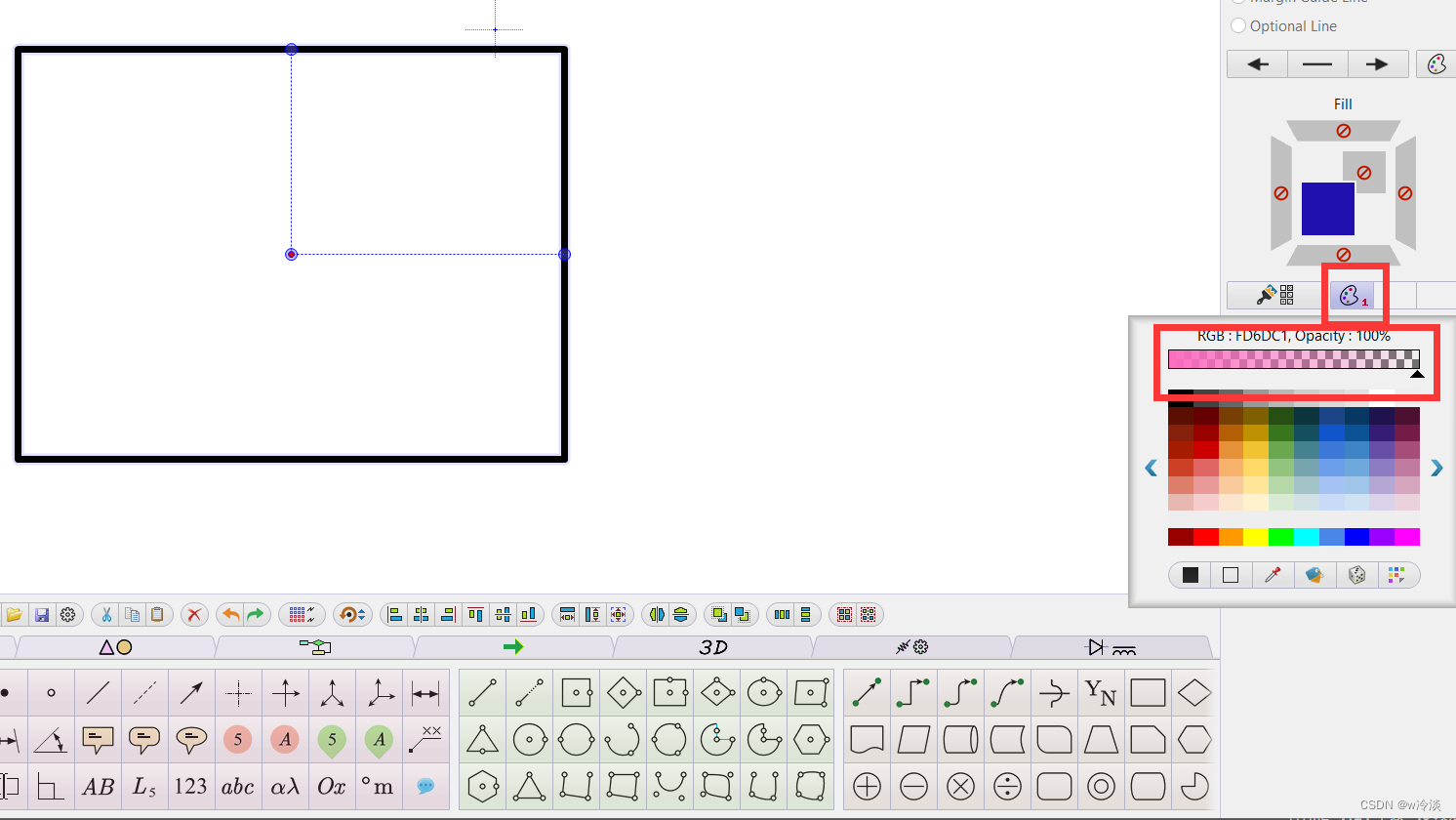Adjust the pink opacity gradient slider
This screenshot has height=820, width=1456.
pyautogui.click(x=1294, y=359)
